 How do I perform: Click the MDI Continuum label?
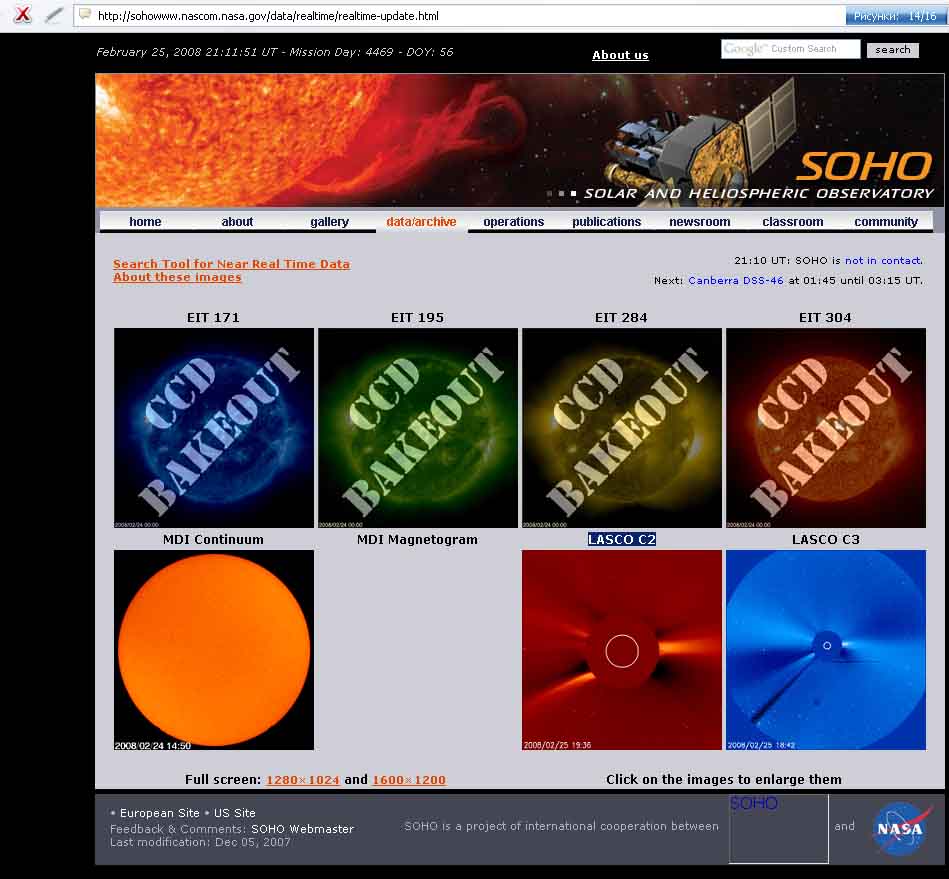click(x=213, y=539)
